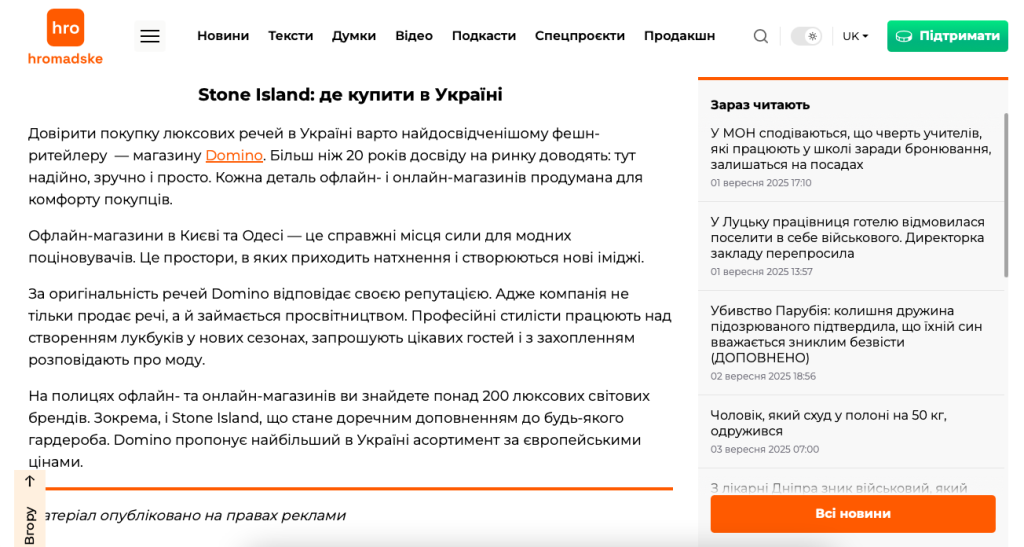
Task: Toggle the dark/light theme switch
Action: click(x=806, y=36)
